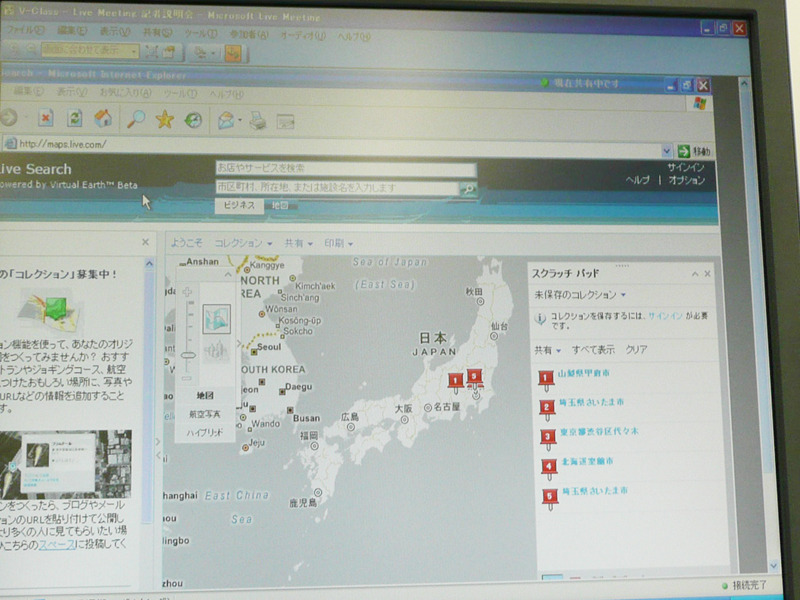
Task: Open the 北海道室蘭市 collection item
Action: click(x=587, y=461)
